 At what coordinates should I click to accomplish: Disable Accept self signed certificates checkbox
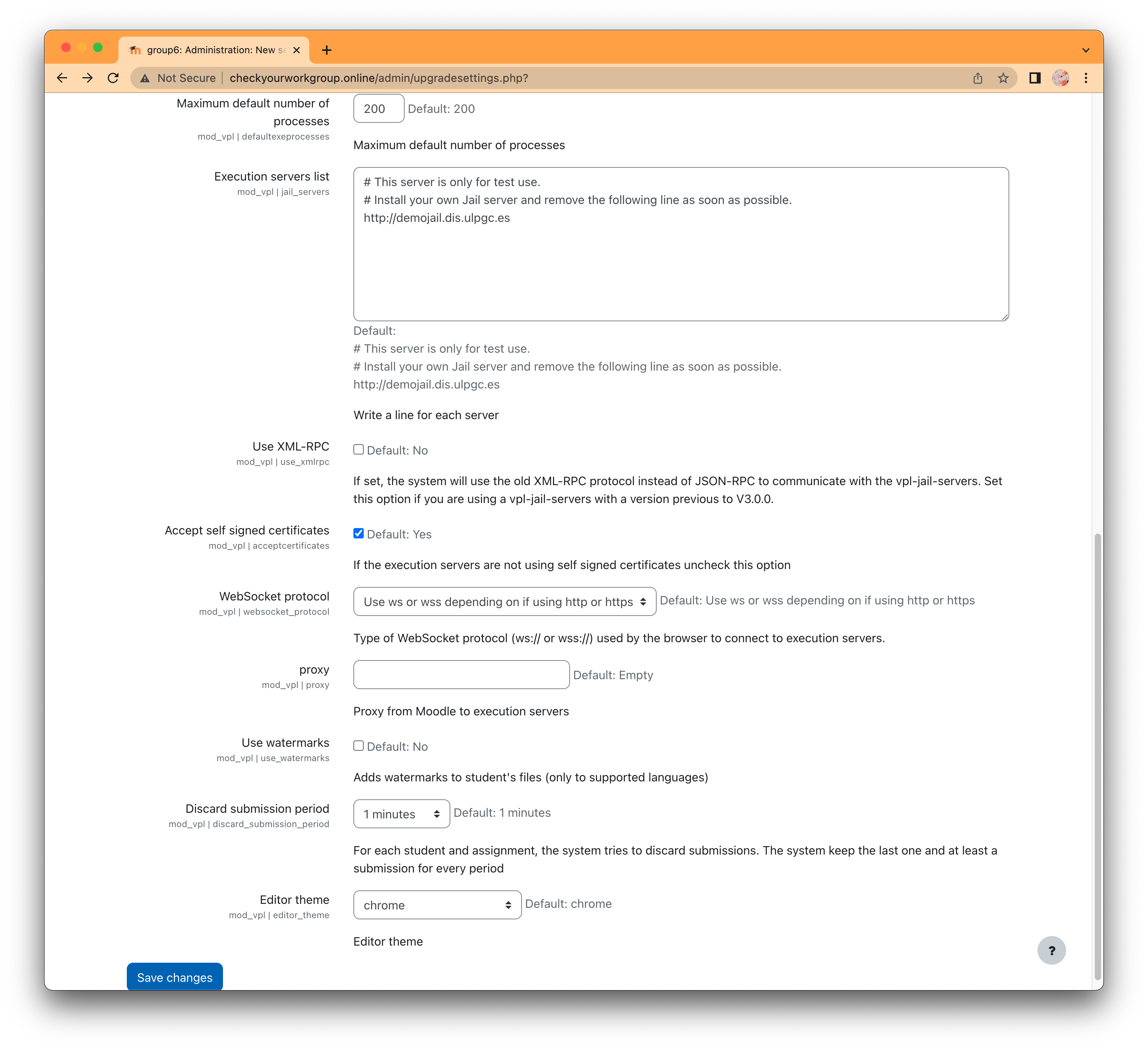pyautogui.click(x=358, y=533)
